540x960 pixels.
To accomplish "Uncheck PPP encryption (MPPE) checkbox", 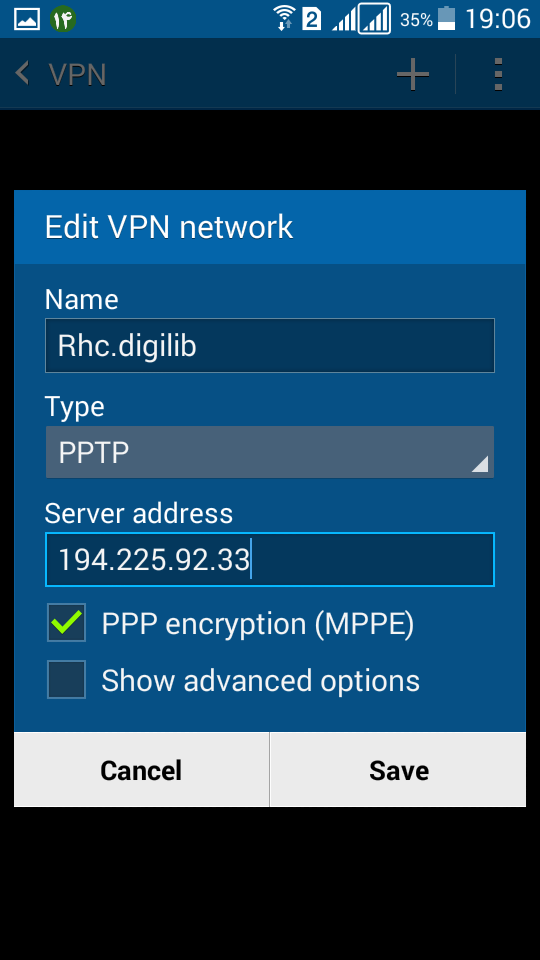I will [66, 623].
